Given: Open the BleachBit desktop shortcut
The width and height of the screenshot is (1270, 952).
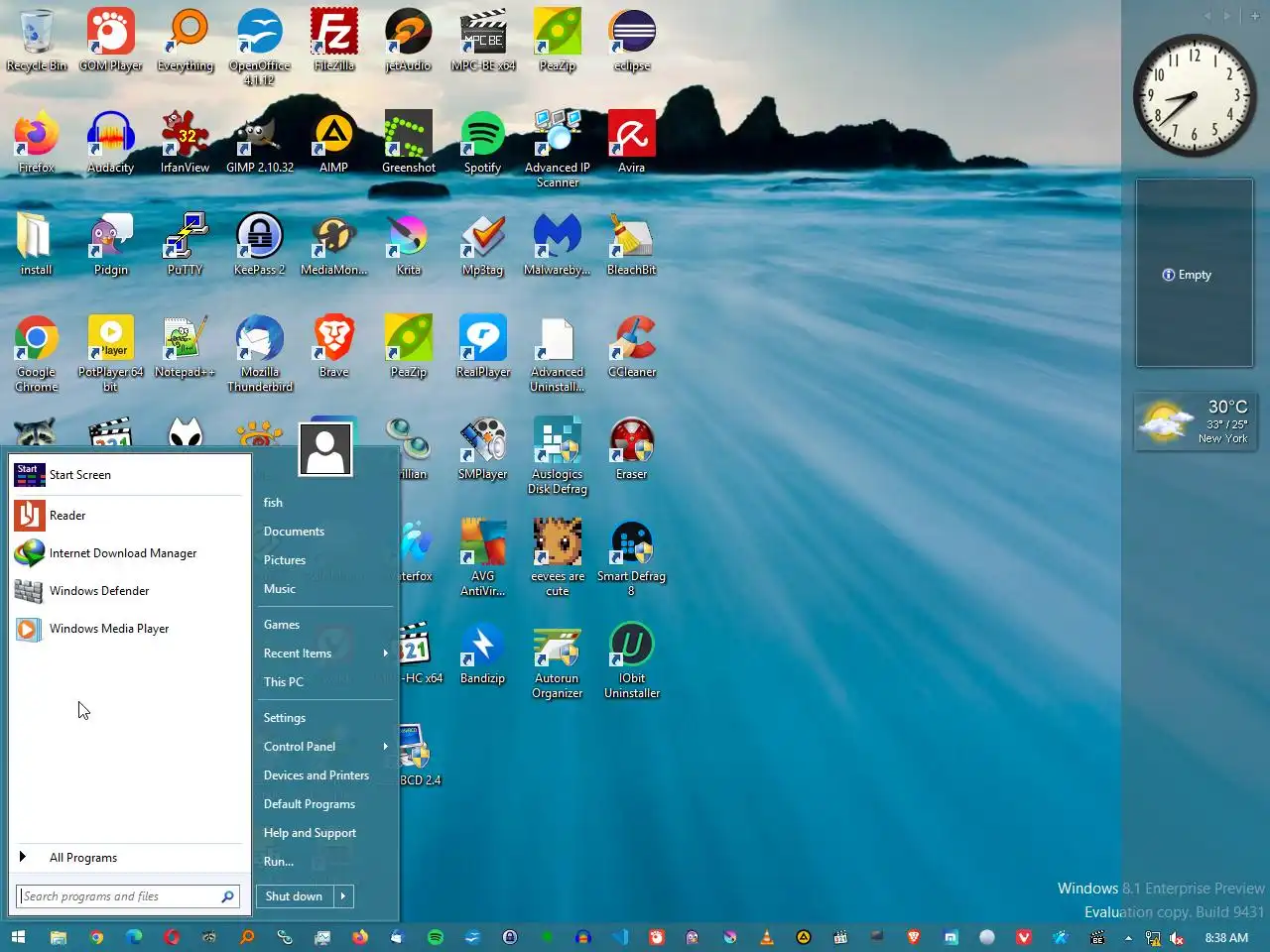Looking at the screenshot, I should tap(632, 244).
